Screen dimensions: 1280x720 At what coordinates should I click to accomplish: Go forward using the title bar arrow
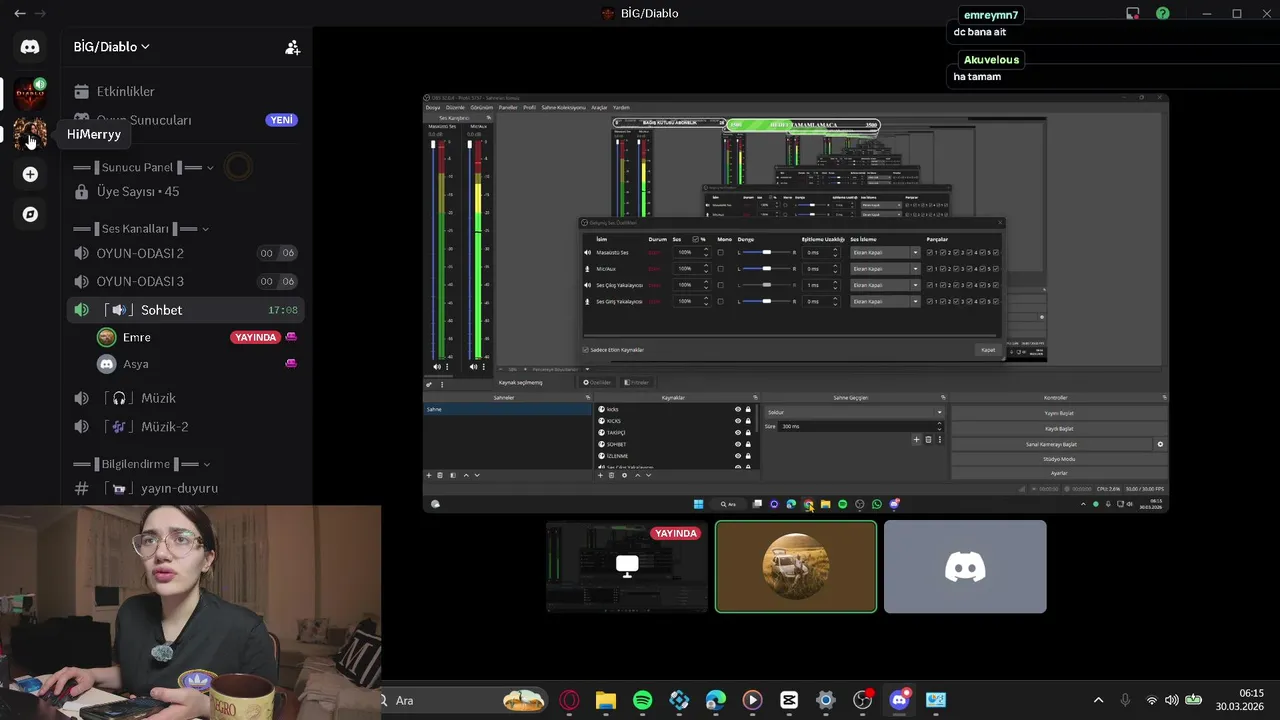(x=40, y=13)
